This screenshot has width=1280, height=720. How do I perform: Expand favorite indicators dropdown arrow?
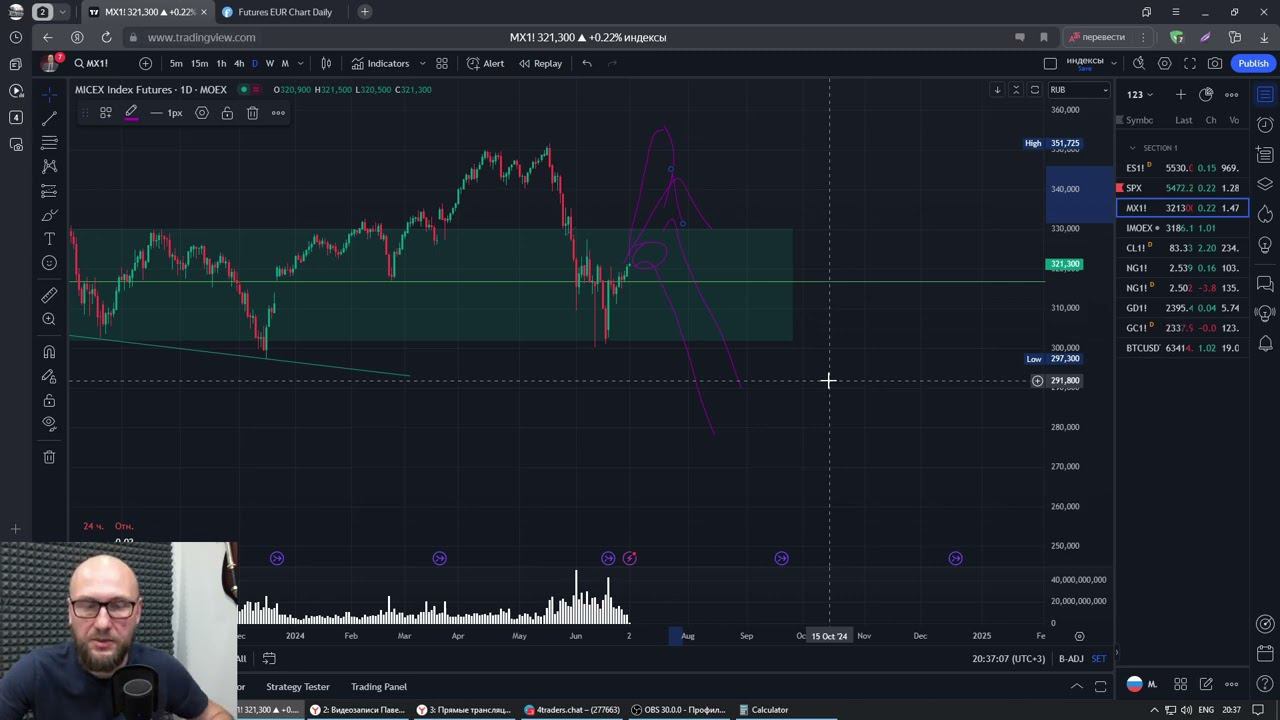tap(422, 63)
